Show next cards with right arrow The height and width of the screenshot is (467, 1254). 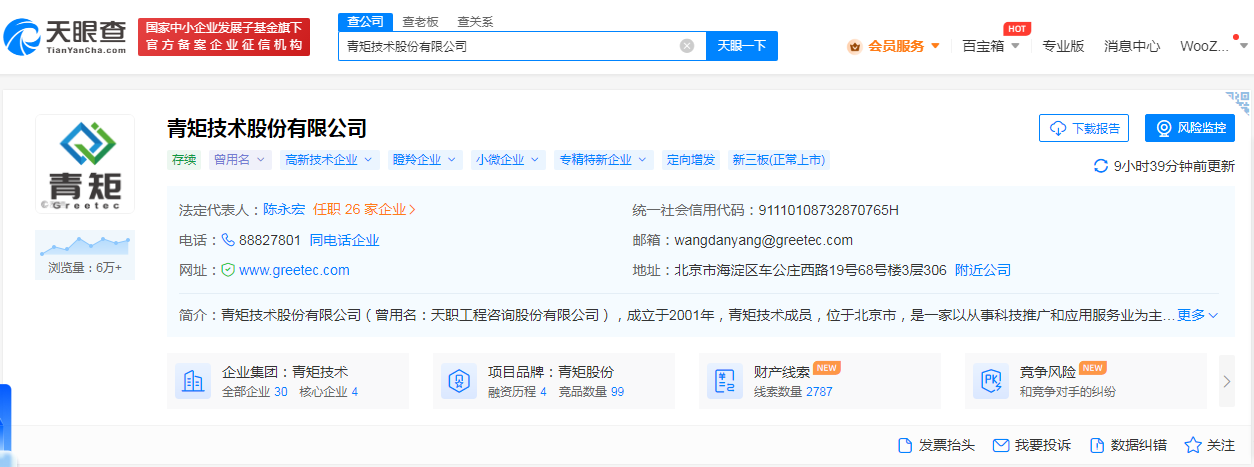click(1228, 381)
